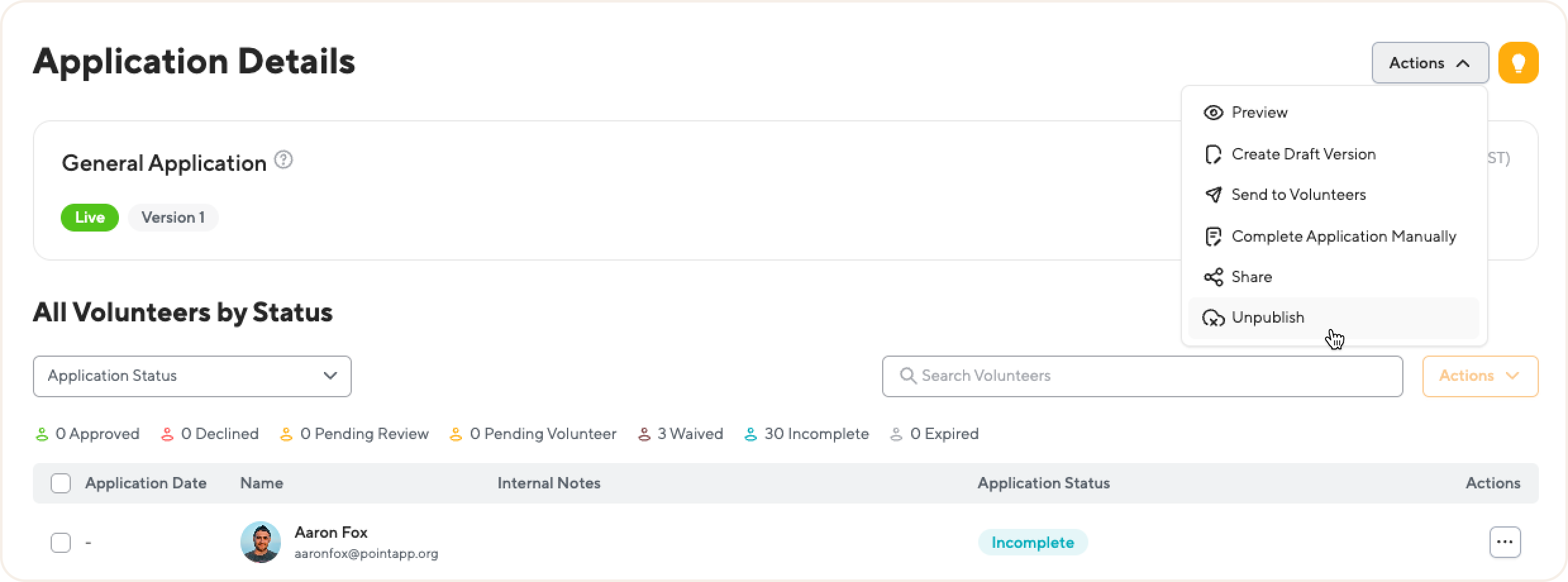This screenshot has width=1568, height=582.
Task: Expand the Application Status filter dropdown
Action: point(192,376)
